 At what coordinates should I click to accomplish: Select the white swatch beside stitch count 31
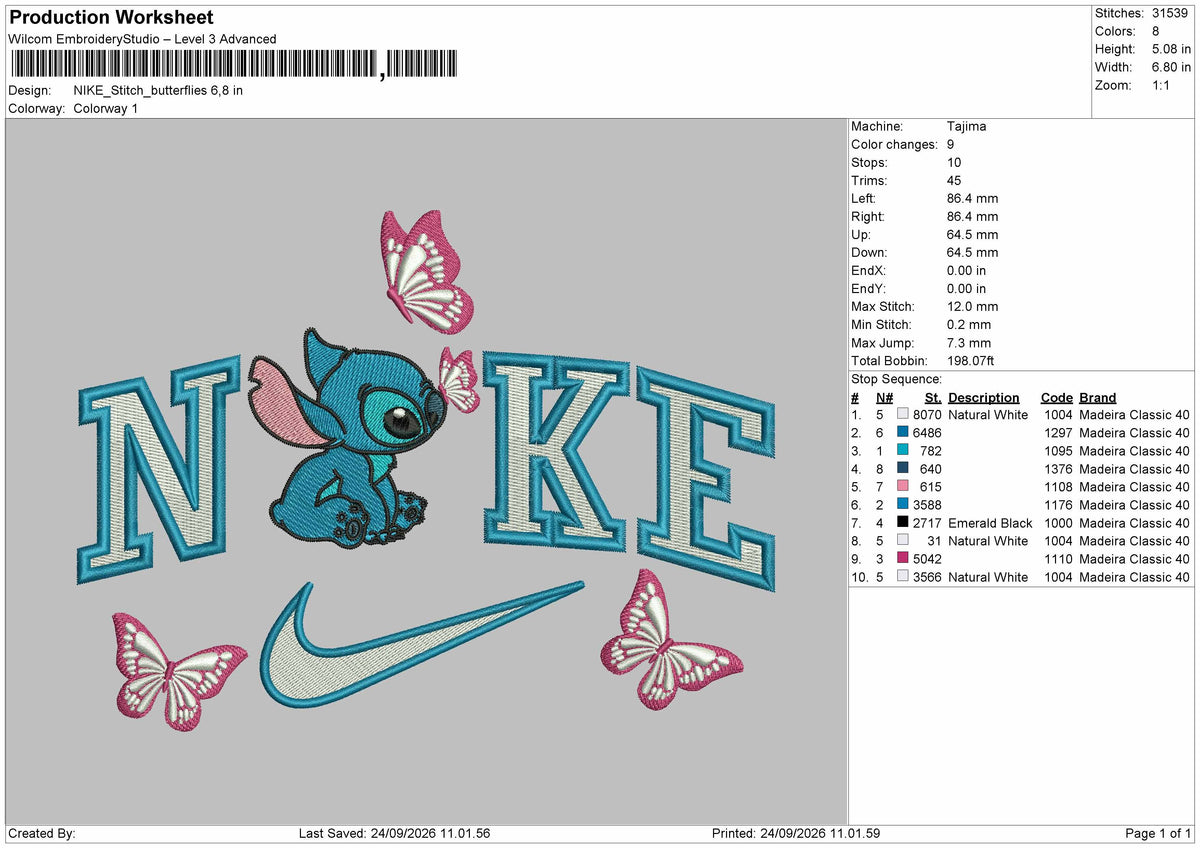(903, 540)
